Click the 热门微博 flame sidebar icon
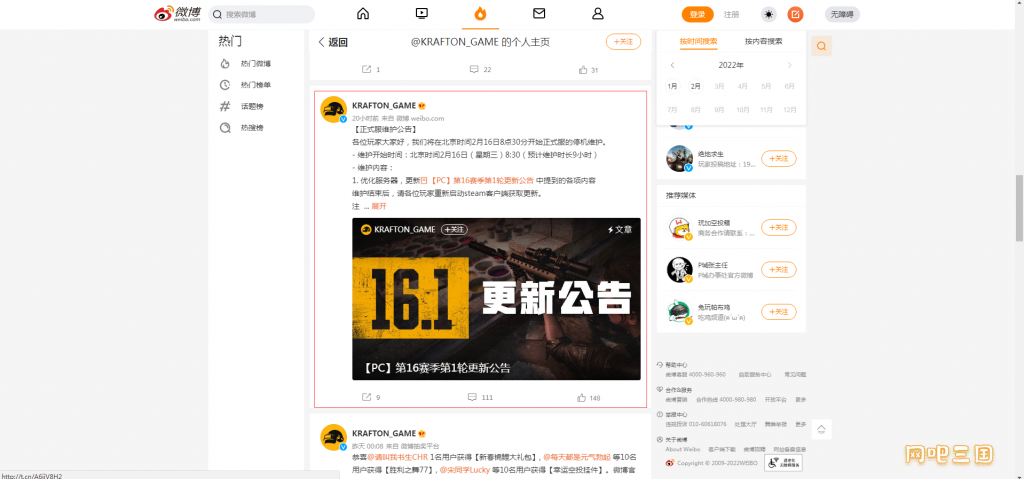The image size is (1024, 479). click(225, 63)
